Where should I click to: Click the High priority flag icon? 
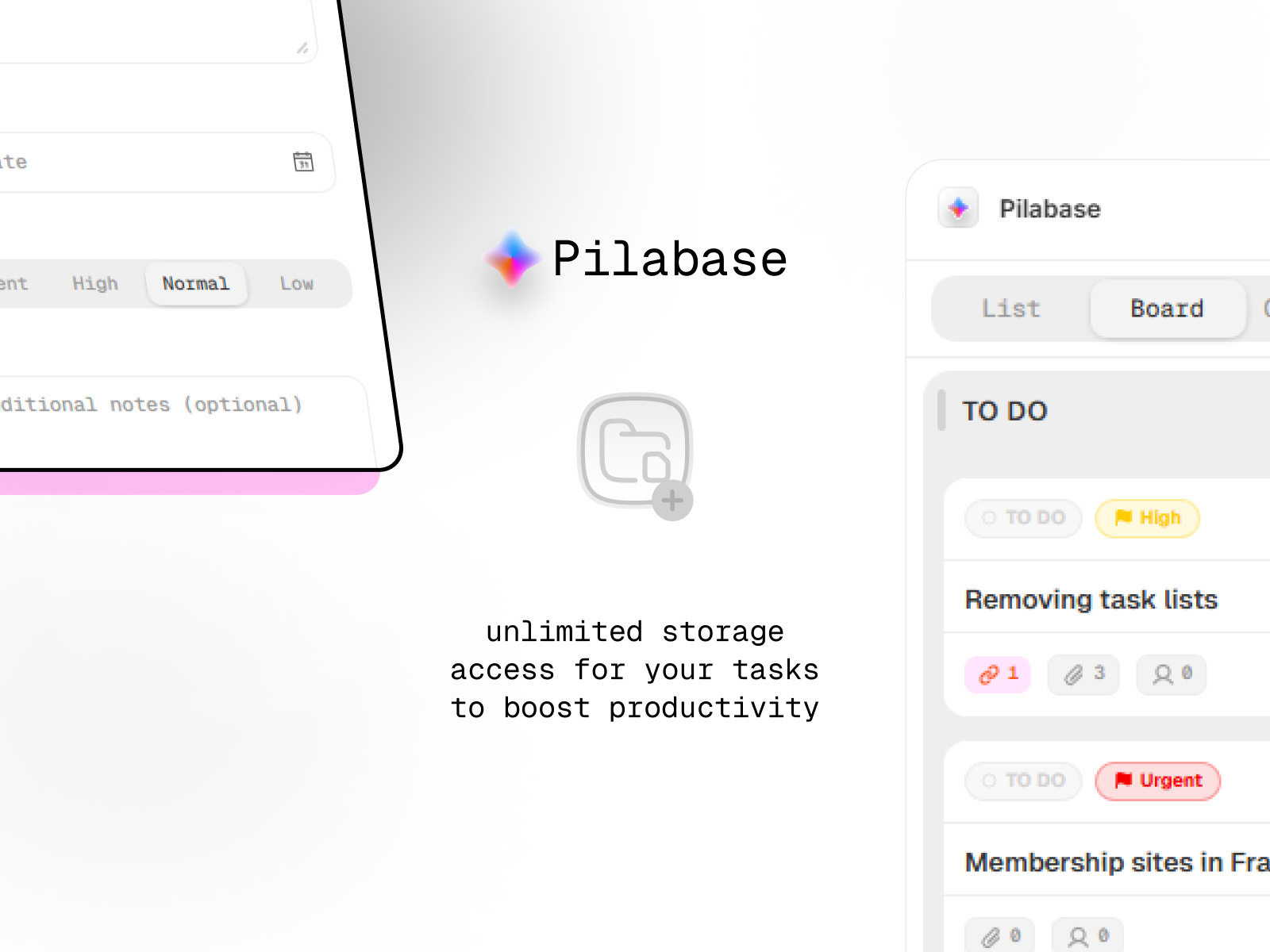click(1124, 518)
